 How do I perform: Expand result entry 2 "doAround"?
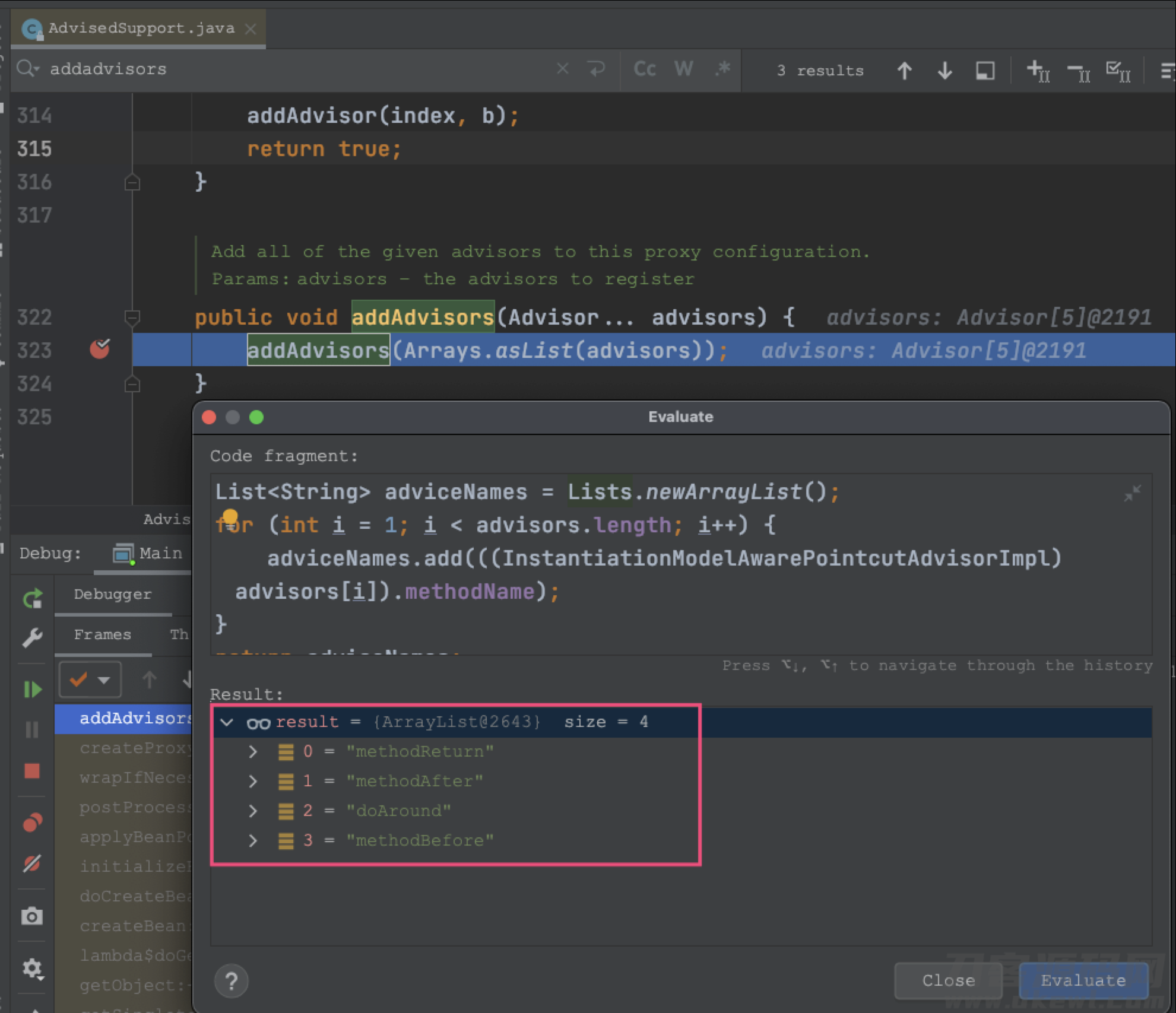[x=253, y=811]
